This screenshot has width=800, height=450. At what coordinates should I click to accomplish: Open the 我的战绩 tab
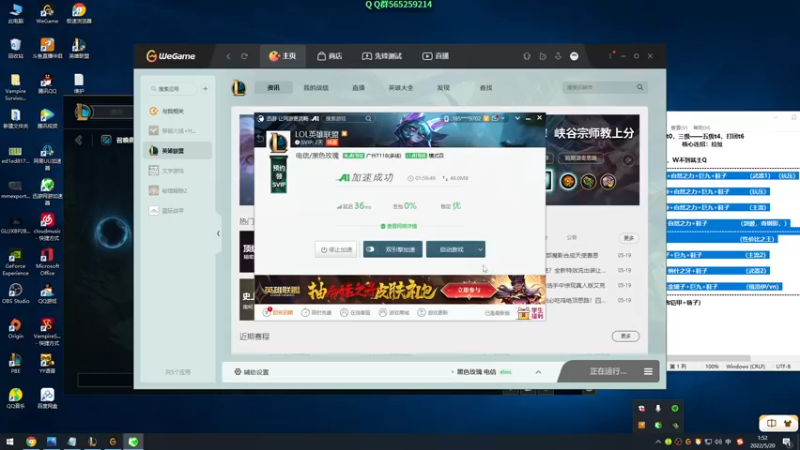[316, 88]
